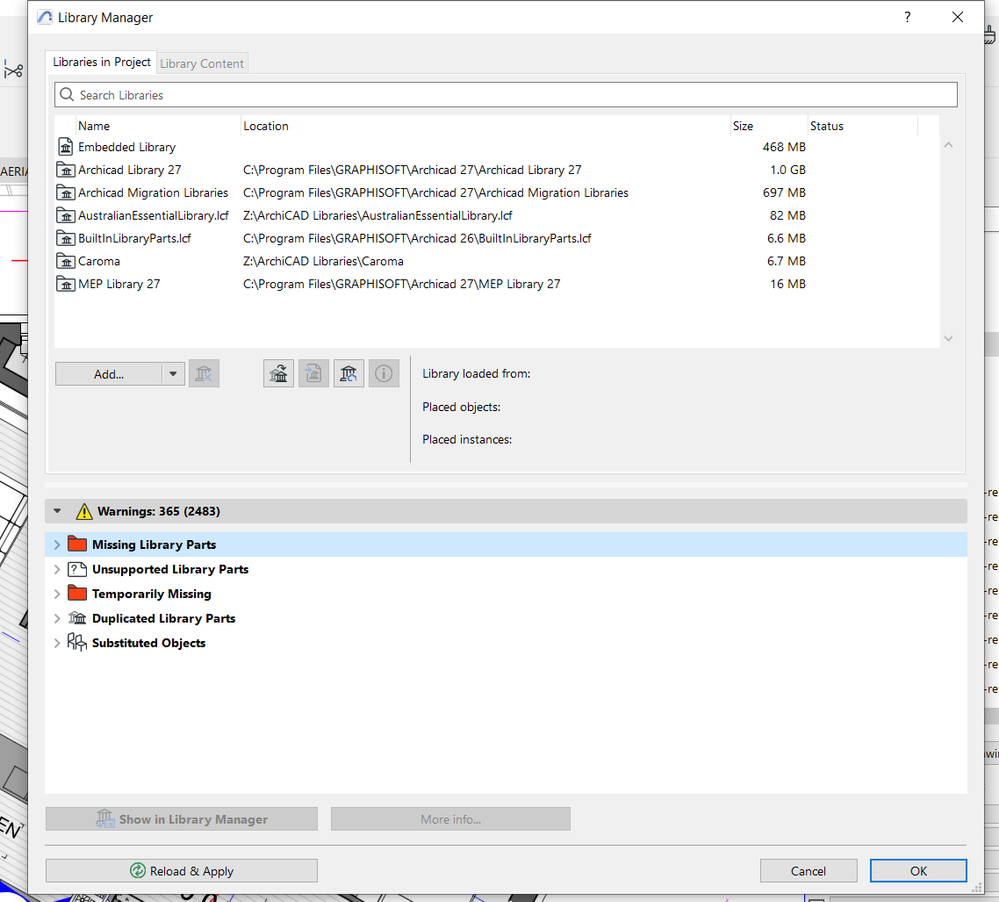Click the Unsupported Library Parts question icon
The image size is (999, 902).
coord(77,569)
